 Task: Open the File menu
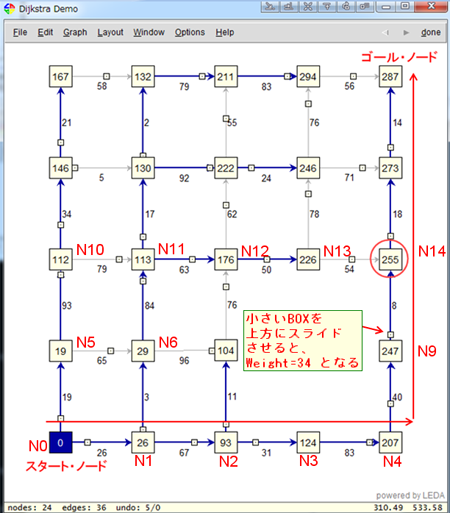[20, 32]
